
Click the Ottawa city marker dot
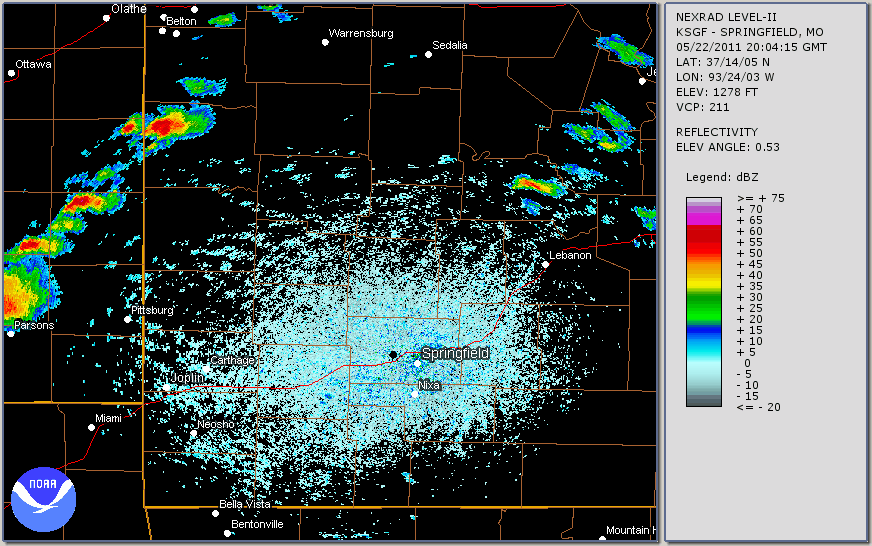click(12, 72)
